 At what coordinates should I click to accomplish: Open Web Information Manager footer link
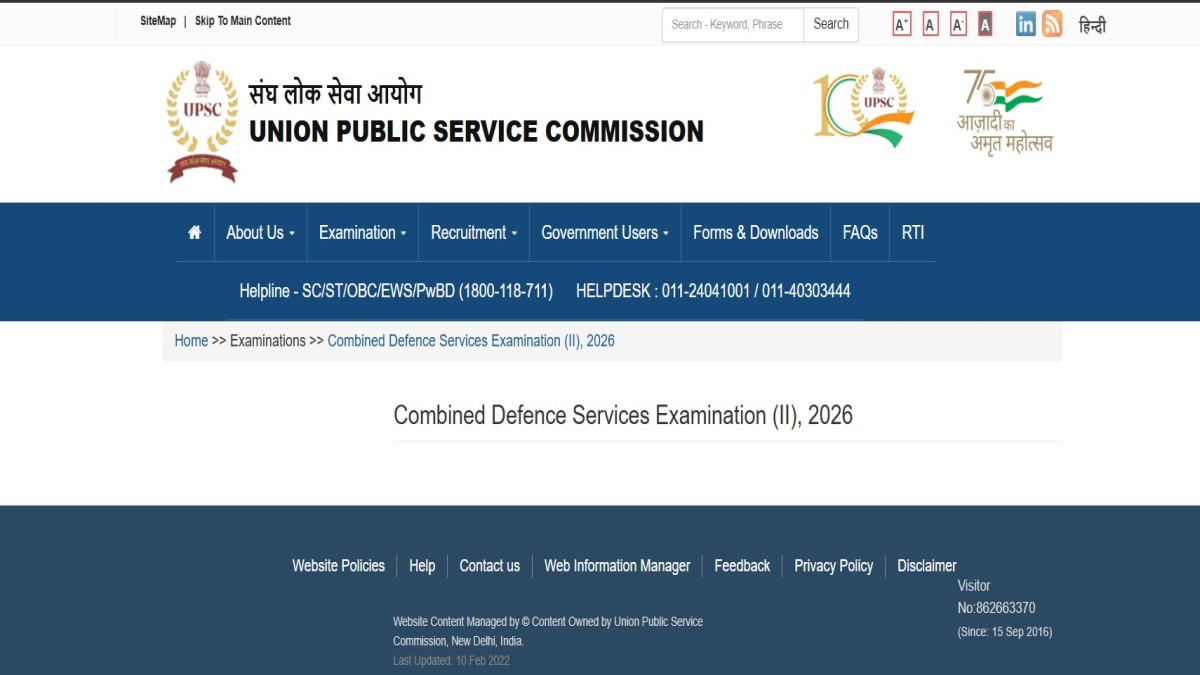click(x=617, y=566)
